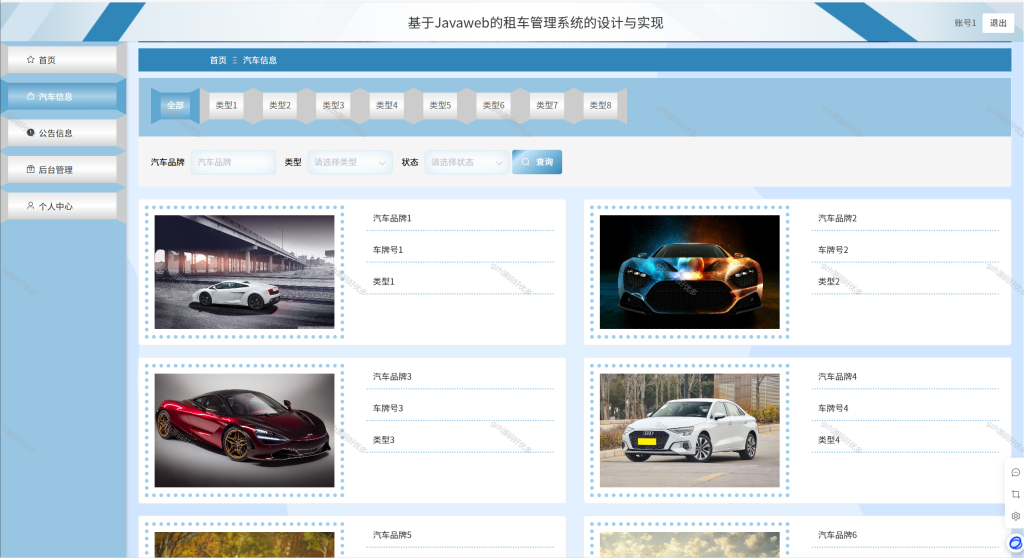
Task: Click the 类型2 text in second card
Action: click(x=829, y=282)
